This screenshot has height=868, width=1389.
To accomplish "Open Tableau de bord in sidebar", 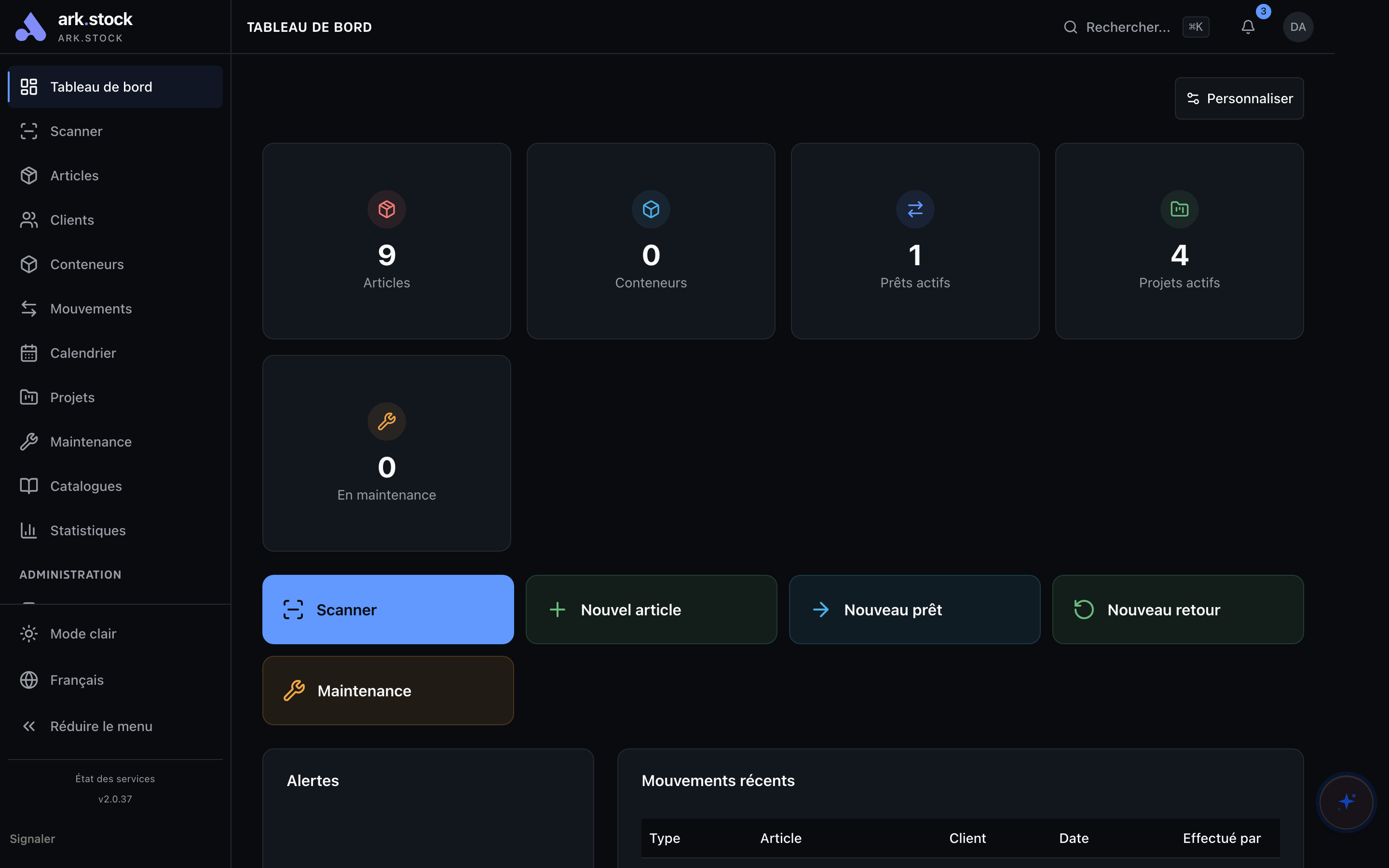I will pyautogui.click(x=115, y=87).
